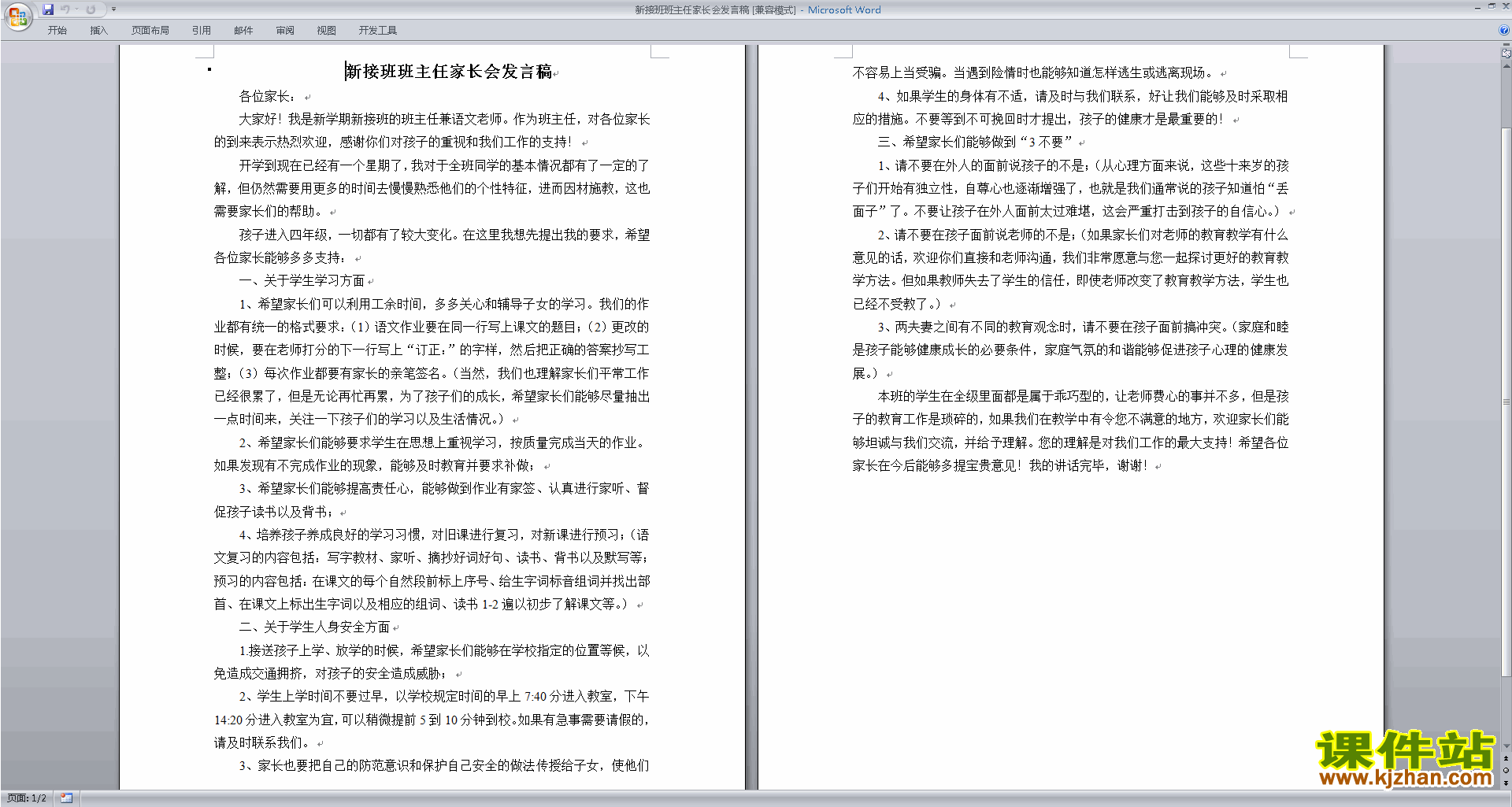The width and height of the screenshot is (1512, 807).
Task: Close the Word window
Action: pos(1505,6)
